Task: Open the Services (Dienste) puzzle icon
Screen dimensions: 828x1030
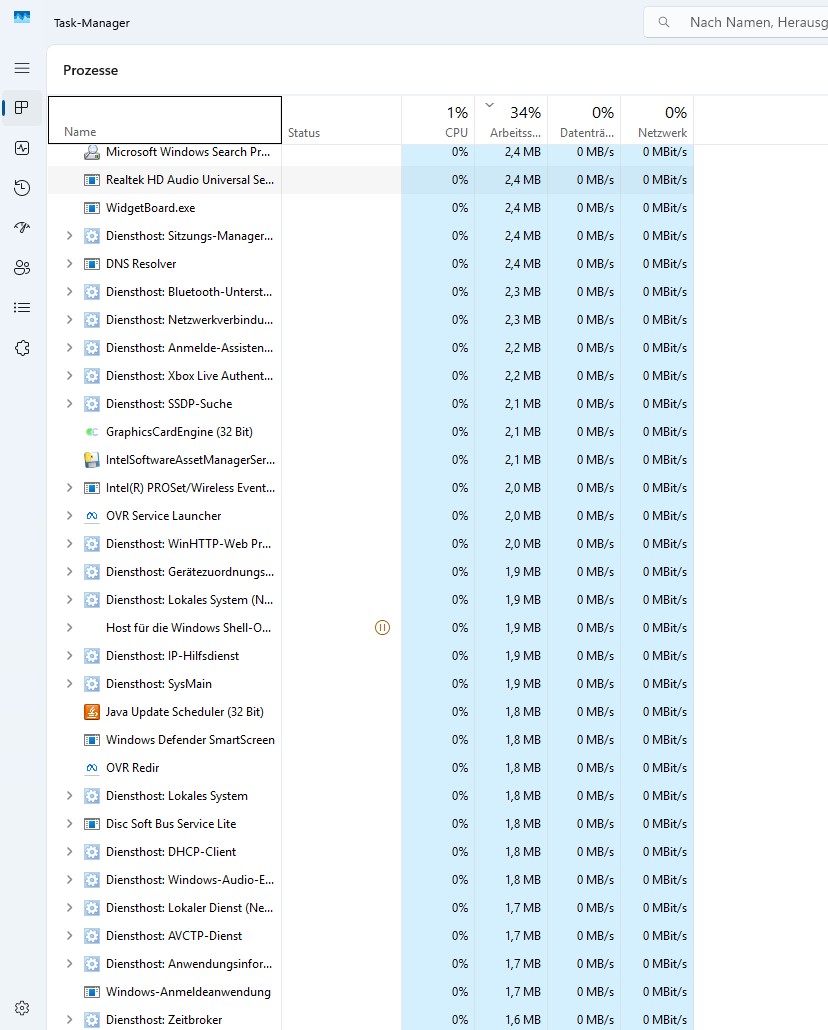Action: point(22,348)
